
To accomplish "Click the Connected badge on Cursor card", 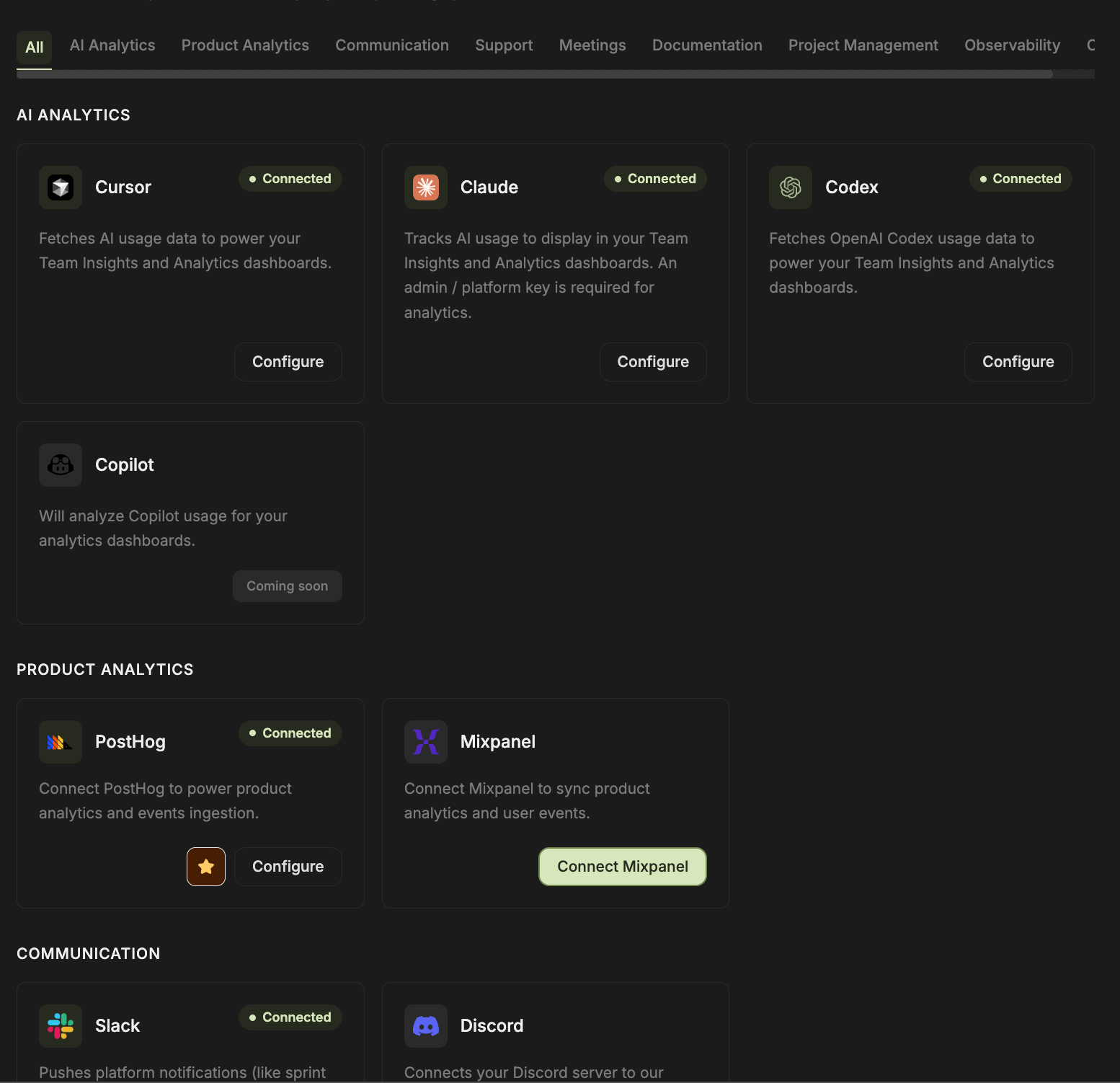I will click(x=290, y=179).
